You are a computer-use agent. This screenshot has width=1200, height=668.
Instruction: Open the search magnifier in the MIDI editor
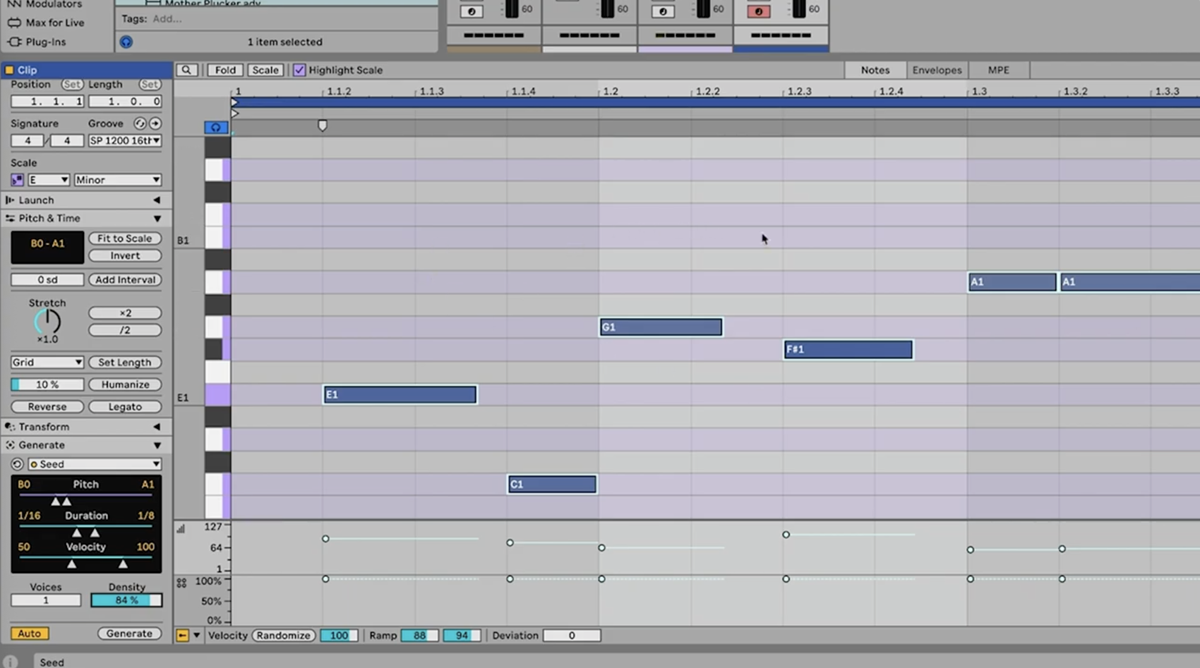[186, 69]
